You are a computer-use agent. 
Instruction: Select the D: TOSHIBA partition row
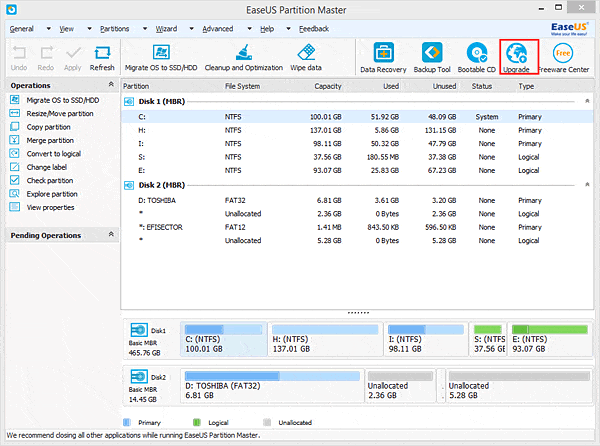pos(357,200)
